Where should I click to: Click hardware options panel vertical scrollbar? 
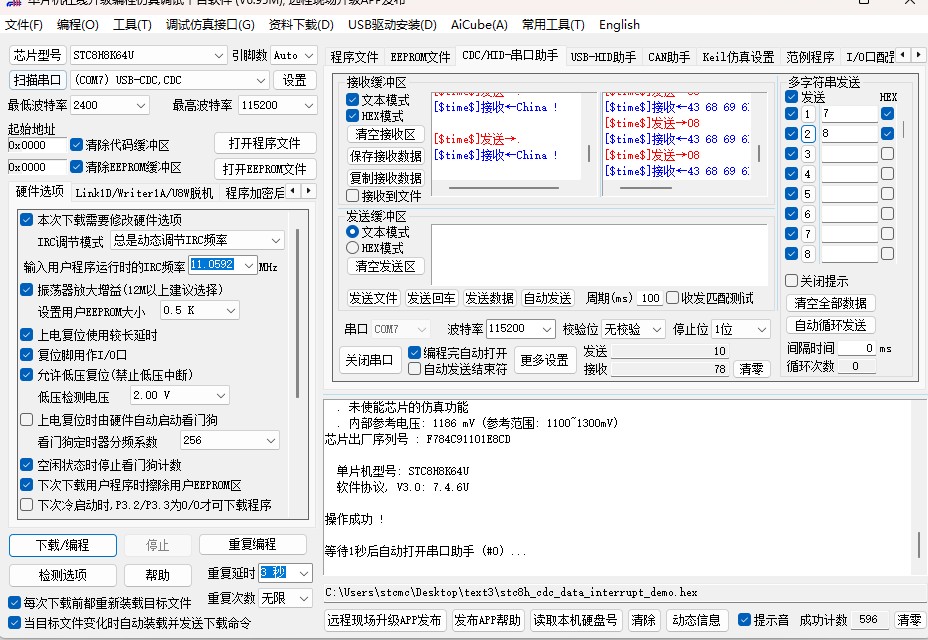297,314
